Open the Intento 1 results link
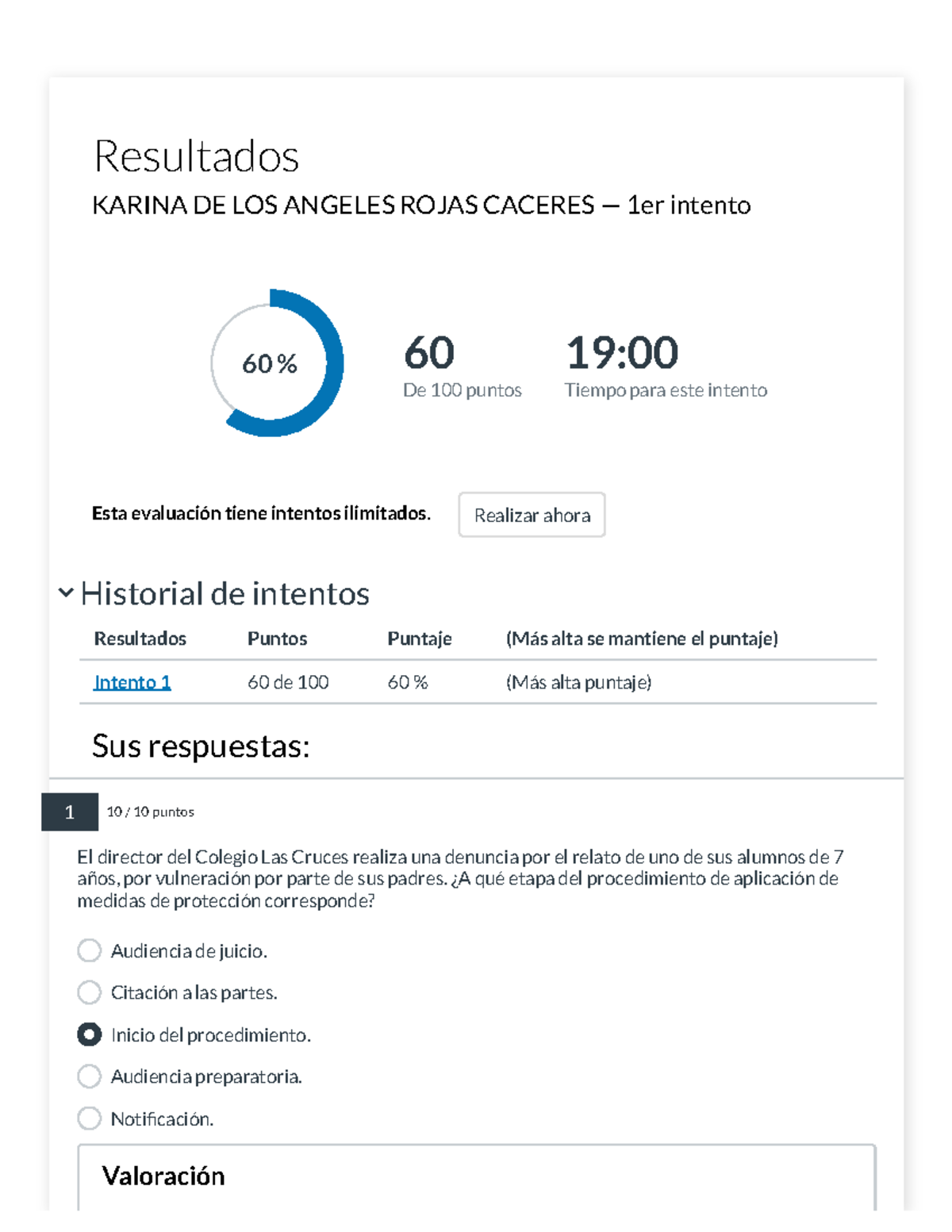The image size is (952, 1232). [x=132, y=681]
